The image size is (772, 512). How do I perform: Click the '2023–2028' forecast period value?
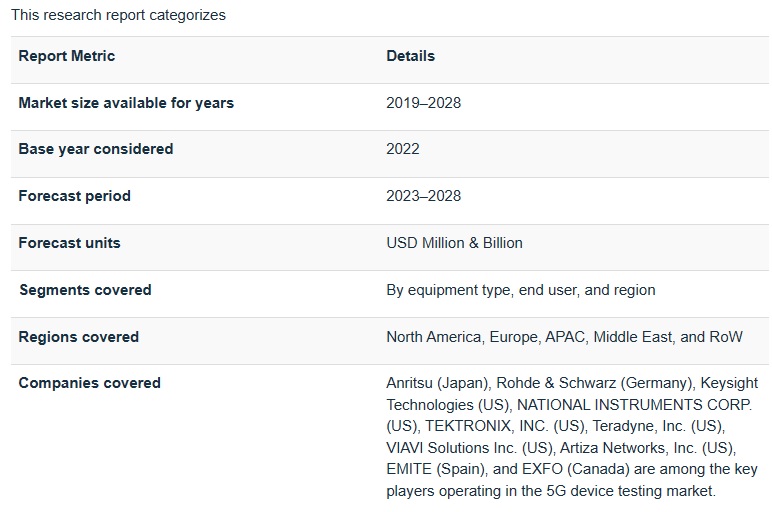423,196
